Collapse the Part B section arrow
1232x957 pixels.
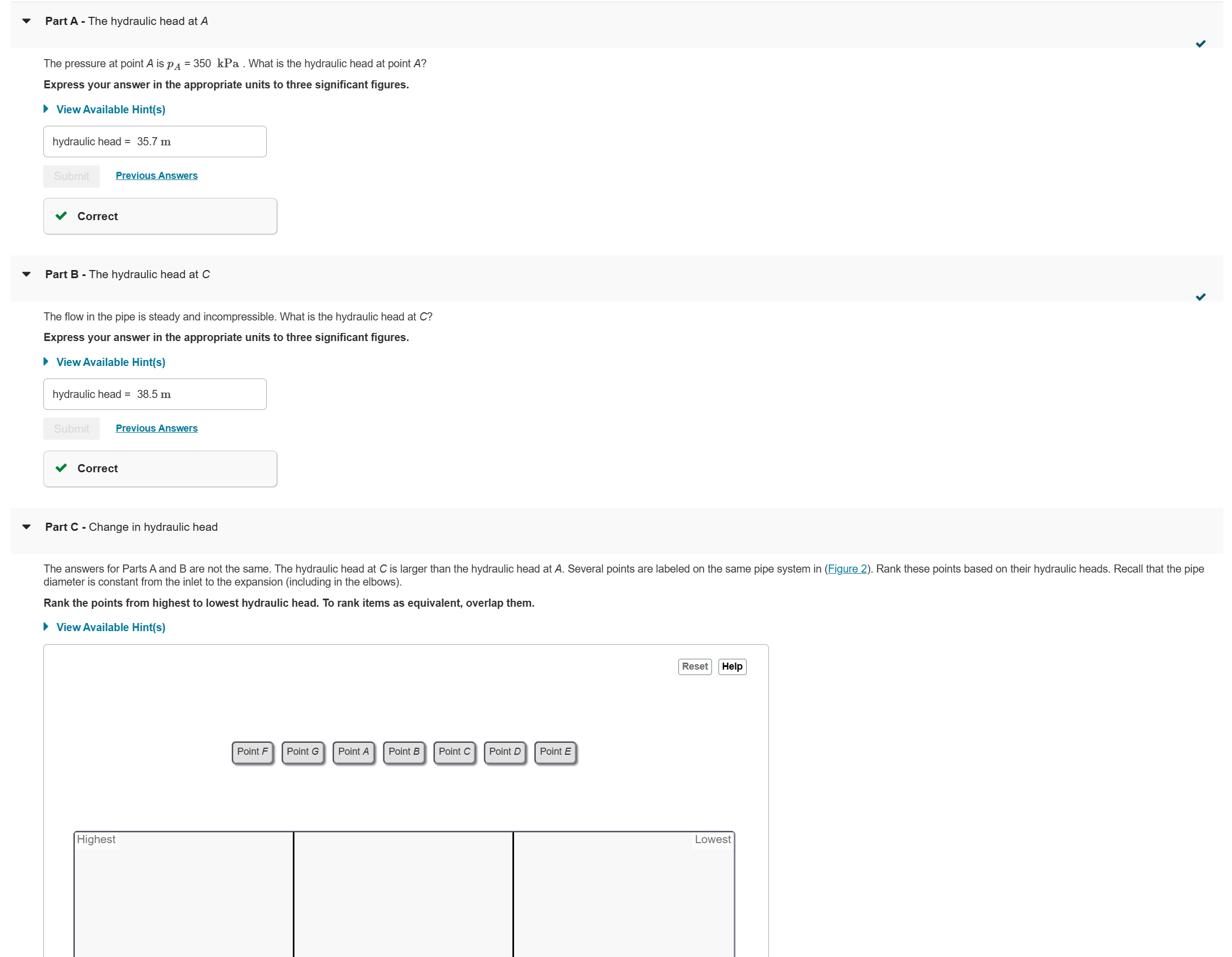click(27, 275)
